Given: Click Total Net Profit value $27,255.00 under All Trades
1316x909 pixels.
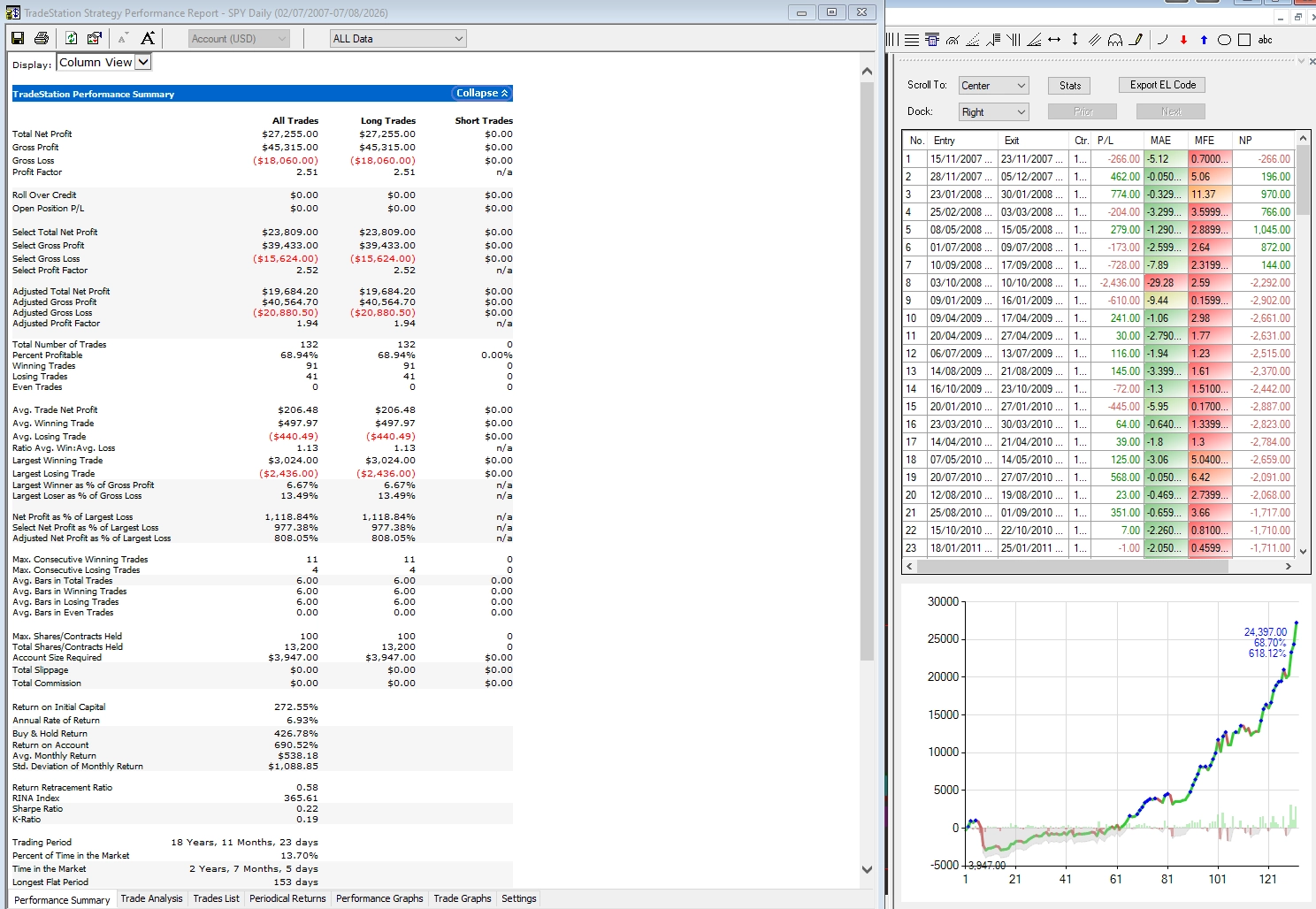Looking at the screenshot, I should click(290, 134).
